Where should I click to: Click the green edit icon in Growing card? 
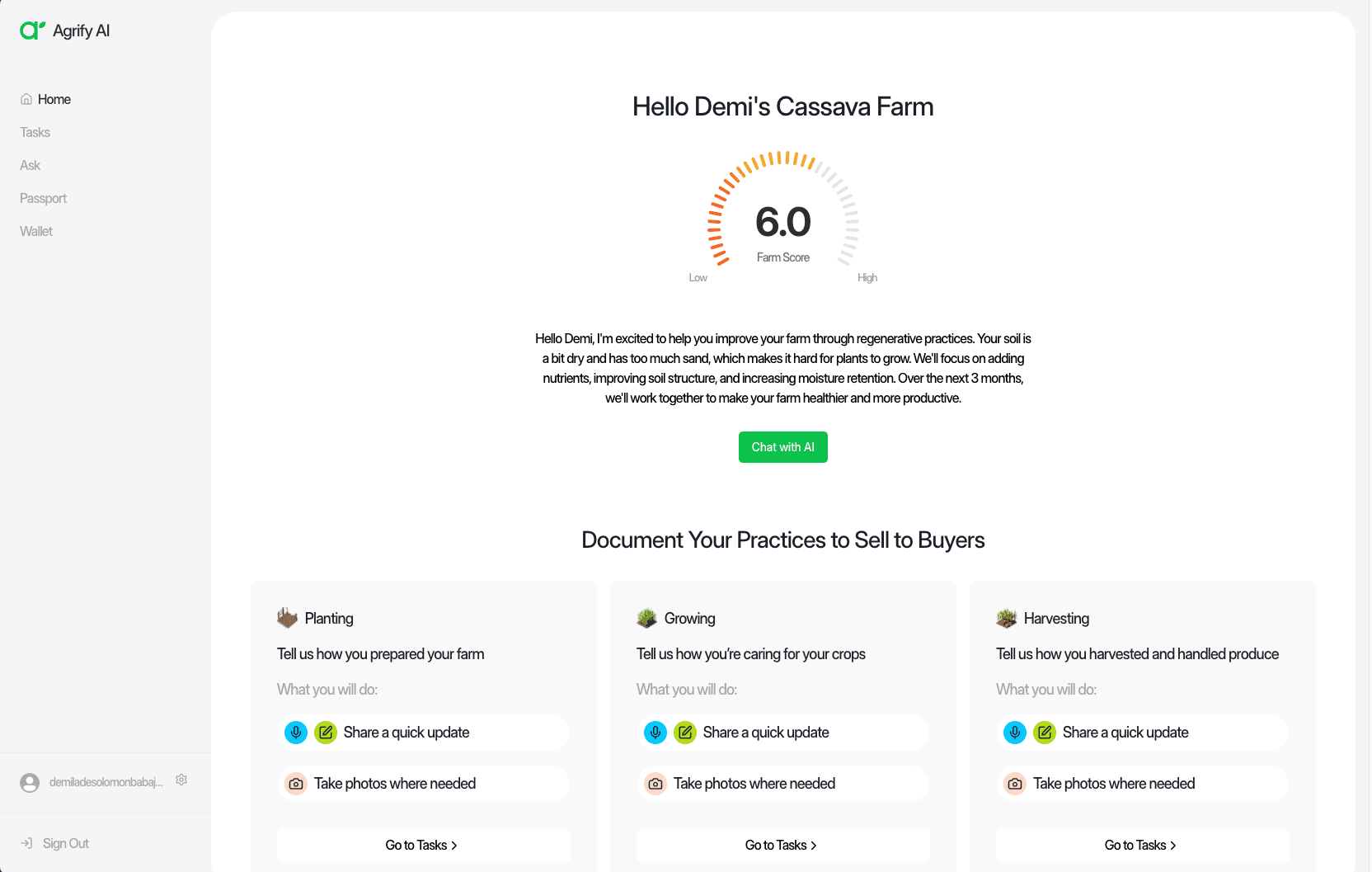tap(685, 733)
